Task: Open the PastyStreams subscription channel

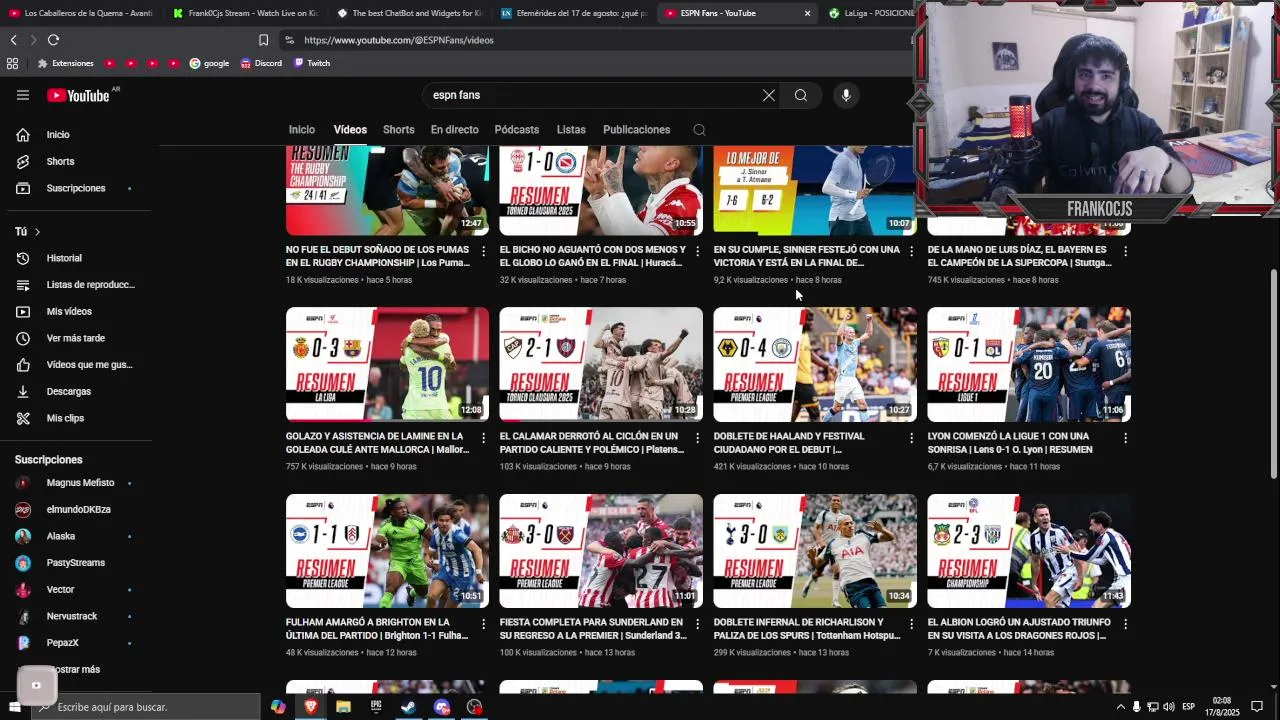Action: 76,563
